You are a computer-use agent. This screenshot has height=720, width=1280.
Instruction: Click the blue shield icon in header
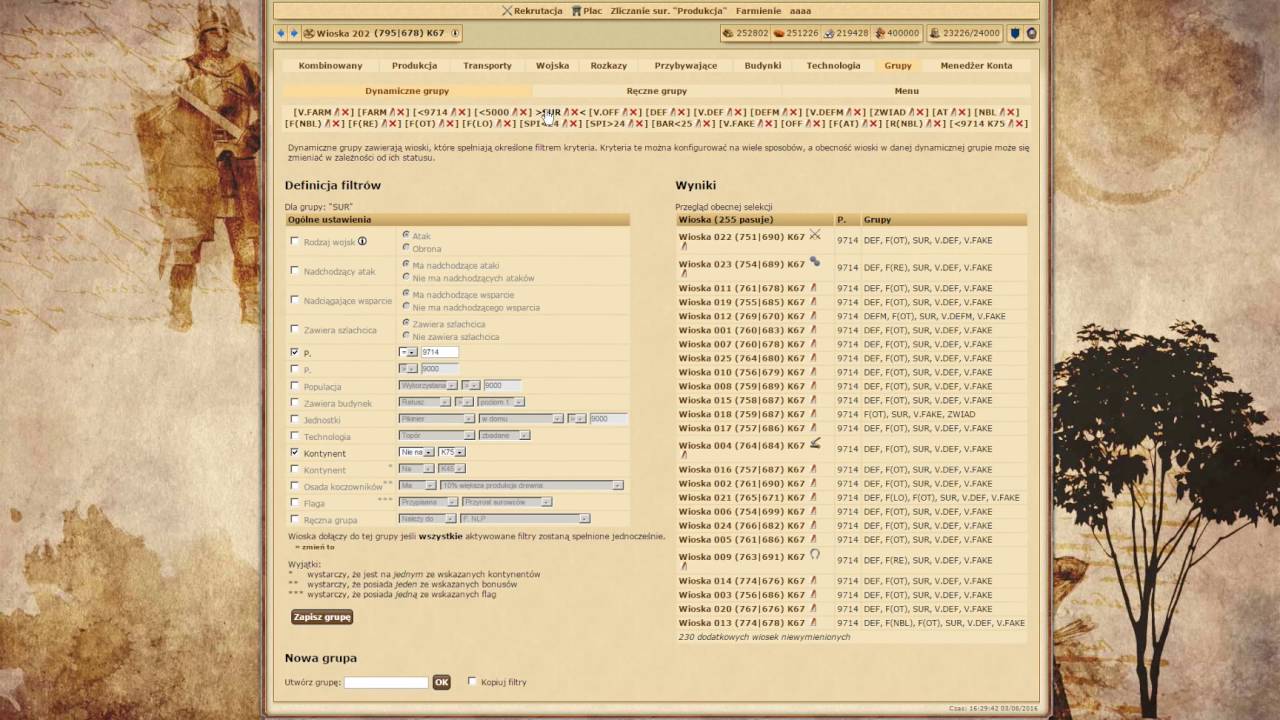pyautogui.click(x=1015, y=33)
